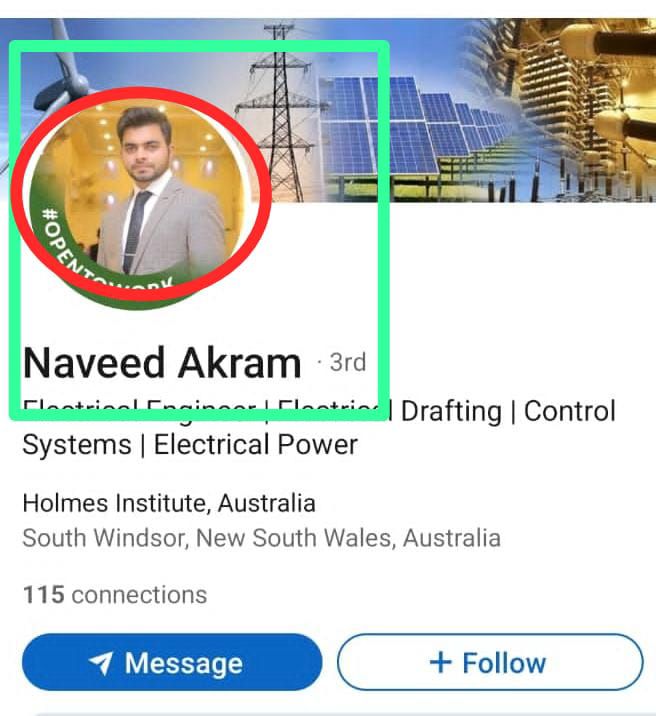This screenshot has width=656, height=716.
Task: Click the plus icon on Follow button
Action: click(441, 662)
